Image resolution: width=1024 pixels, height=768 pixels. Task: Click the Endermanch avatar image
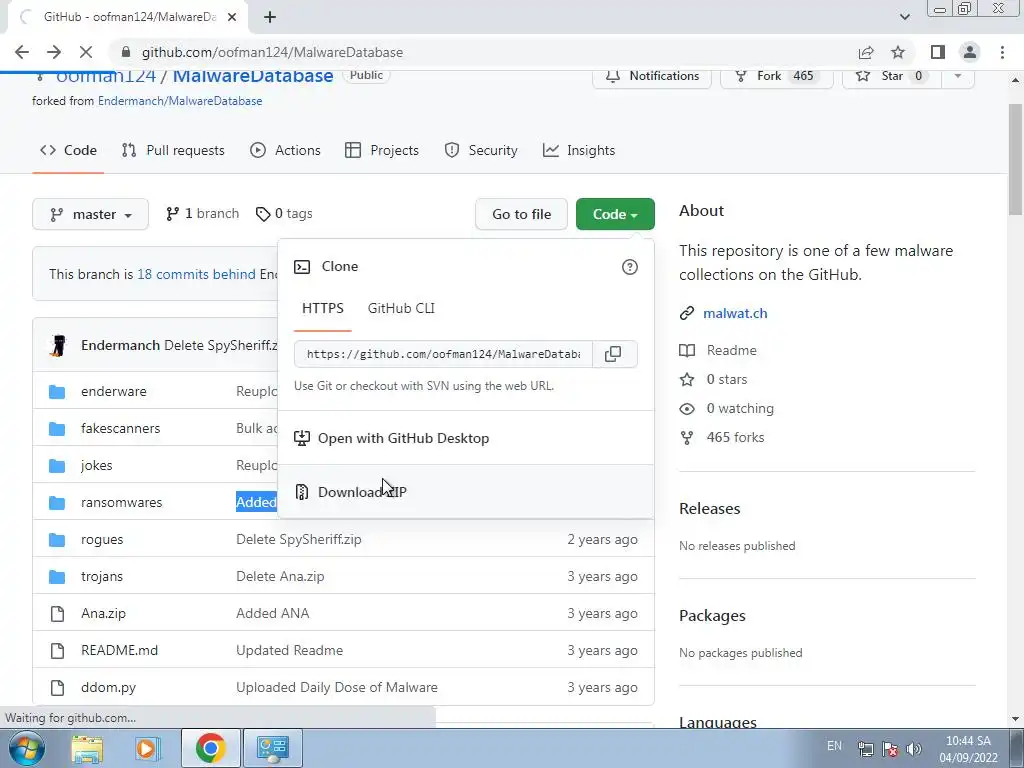(59, 345)
